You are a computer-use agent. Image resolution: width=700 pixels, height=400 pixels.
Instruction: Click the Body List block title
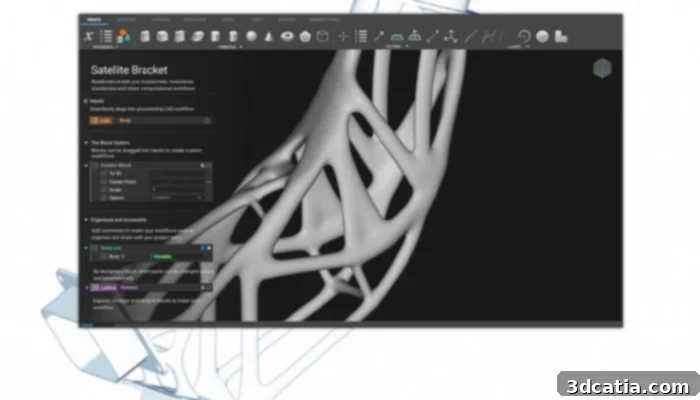pyautogui.click(x=111, y=248)
